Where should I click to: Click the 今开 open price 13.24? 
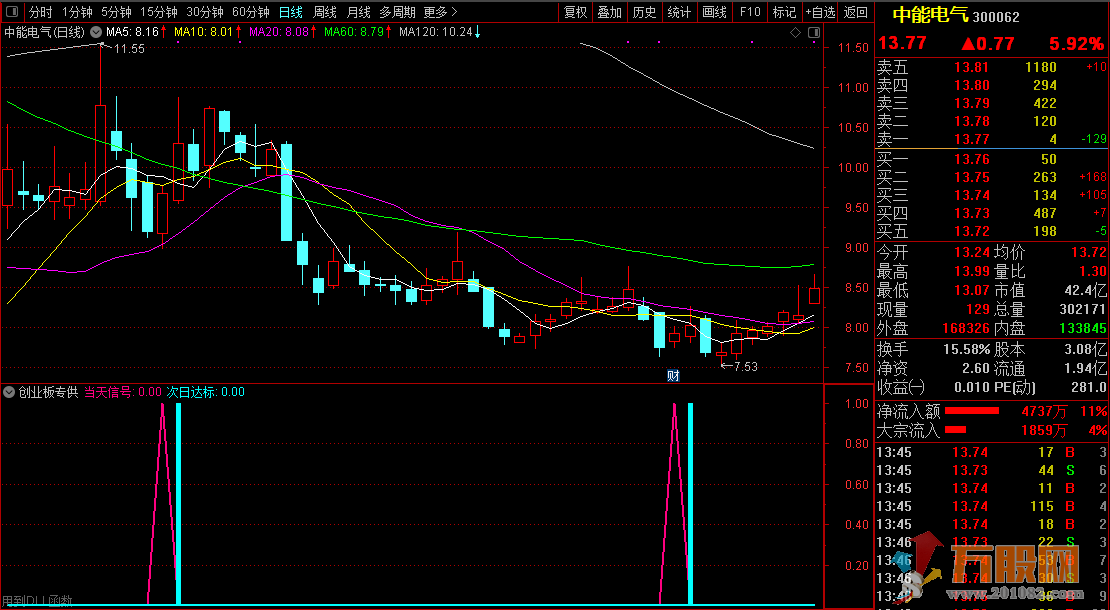972,253
